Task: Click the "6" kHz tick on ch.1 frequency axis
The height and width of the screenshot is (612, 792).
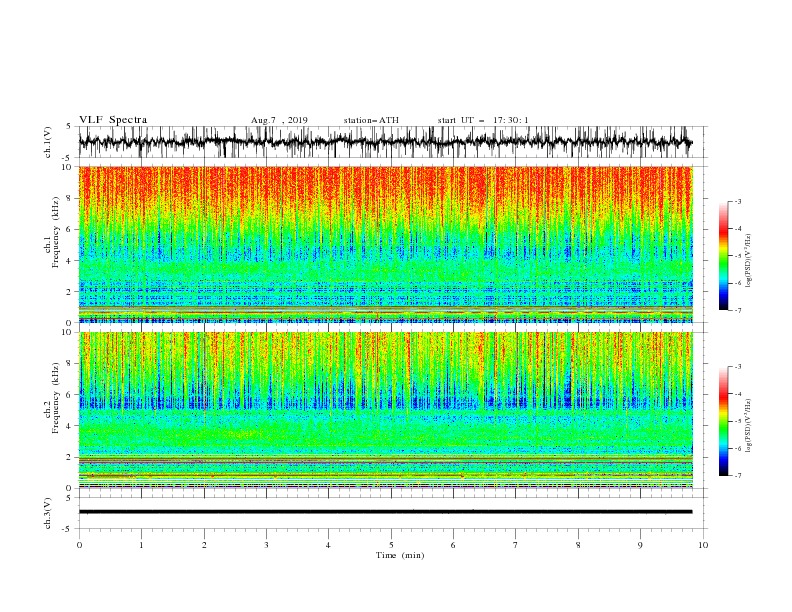Action: tap(70, 229)
